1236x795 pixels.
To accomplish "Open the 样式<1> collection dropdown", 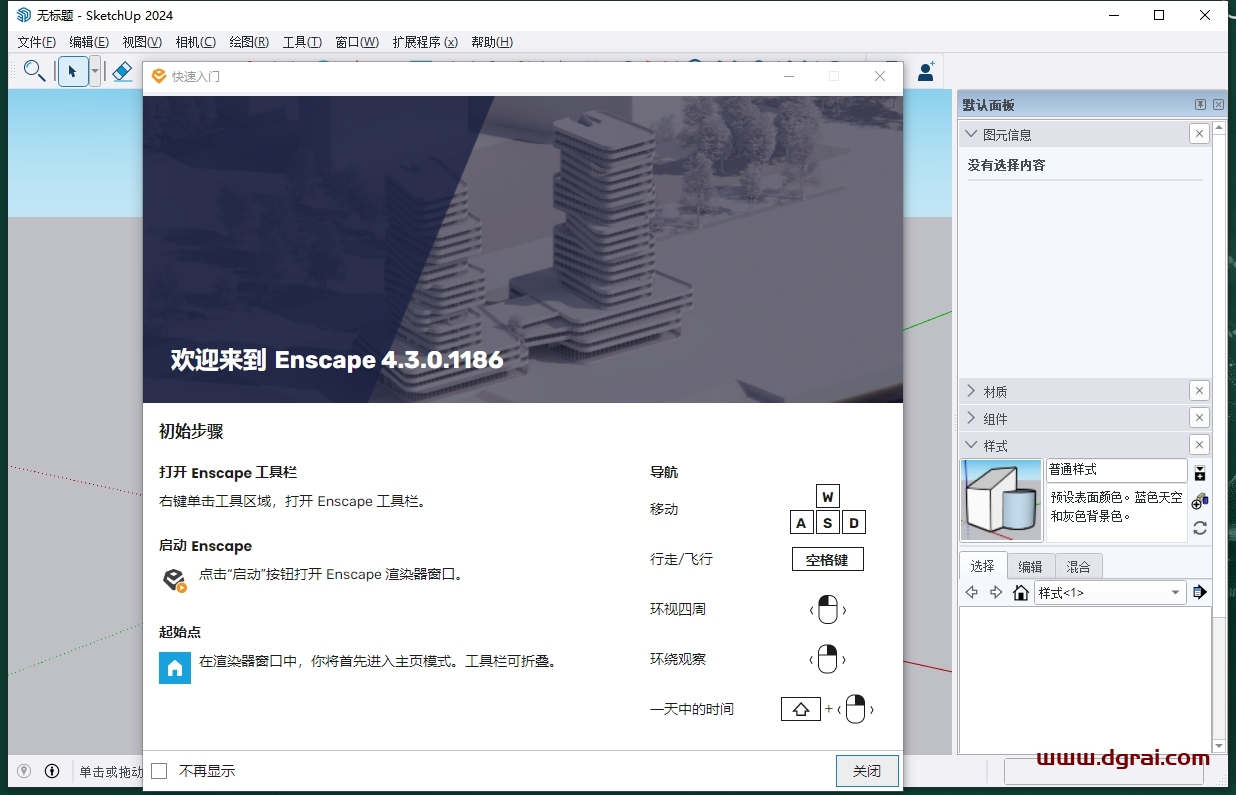I will 1110,593.
